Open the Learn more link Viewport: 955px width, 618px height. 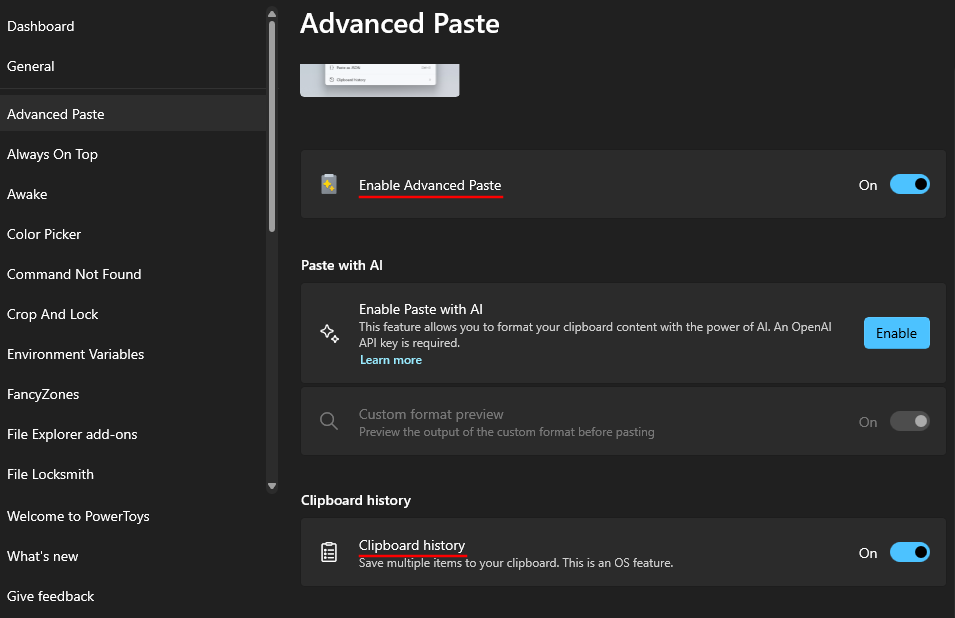click(391, 360)
